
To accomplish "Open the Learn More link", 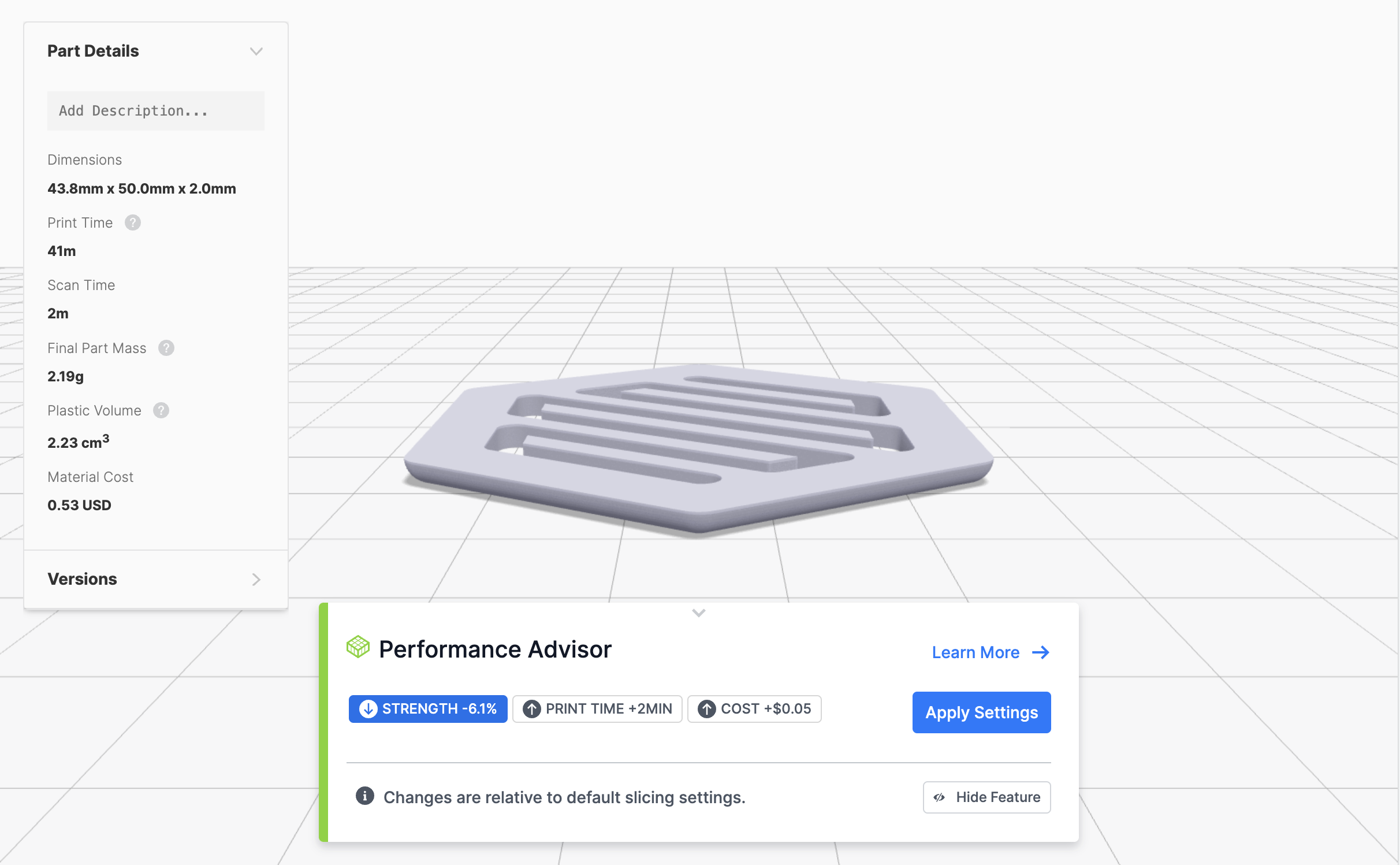I will coord(975,652).
